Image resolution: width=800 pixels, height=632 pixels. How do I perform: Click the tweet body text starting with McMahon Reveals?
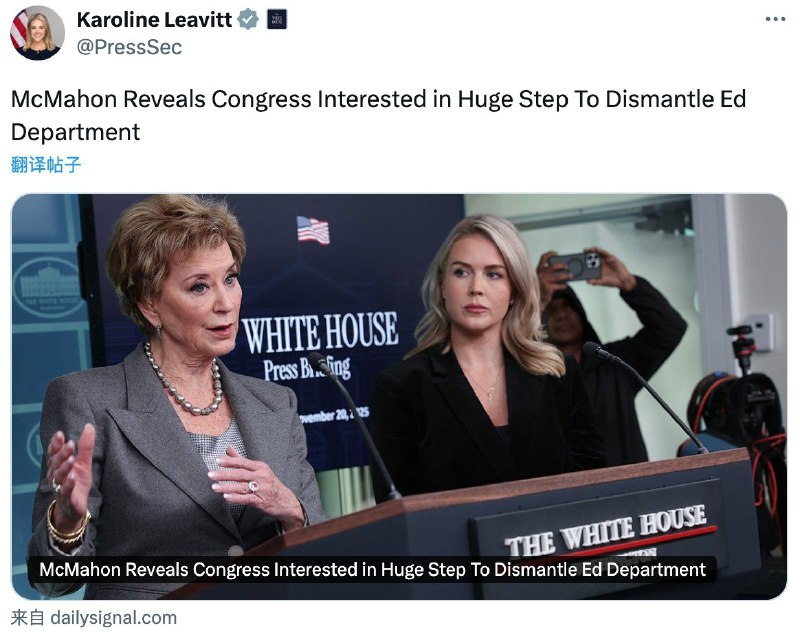click(x=378, y=115)
